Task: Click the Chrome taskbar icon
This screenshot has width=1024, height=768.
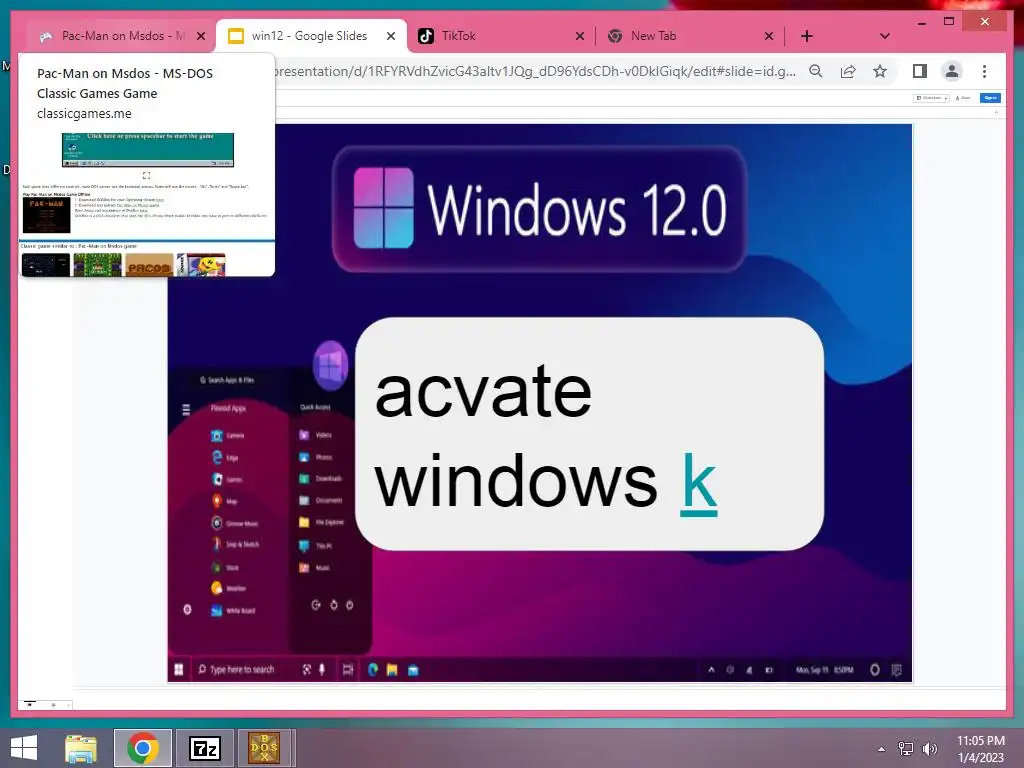Action: coord(143,748)
